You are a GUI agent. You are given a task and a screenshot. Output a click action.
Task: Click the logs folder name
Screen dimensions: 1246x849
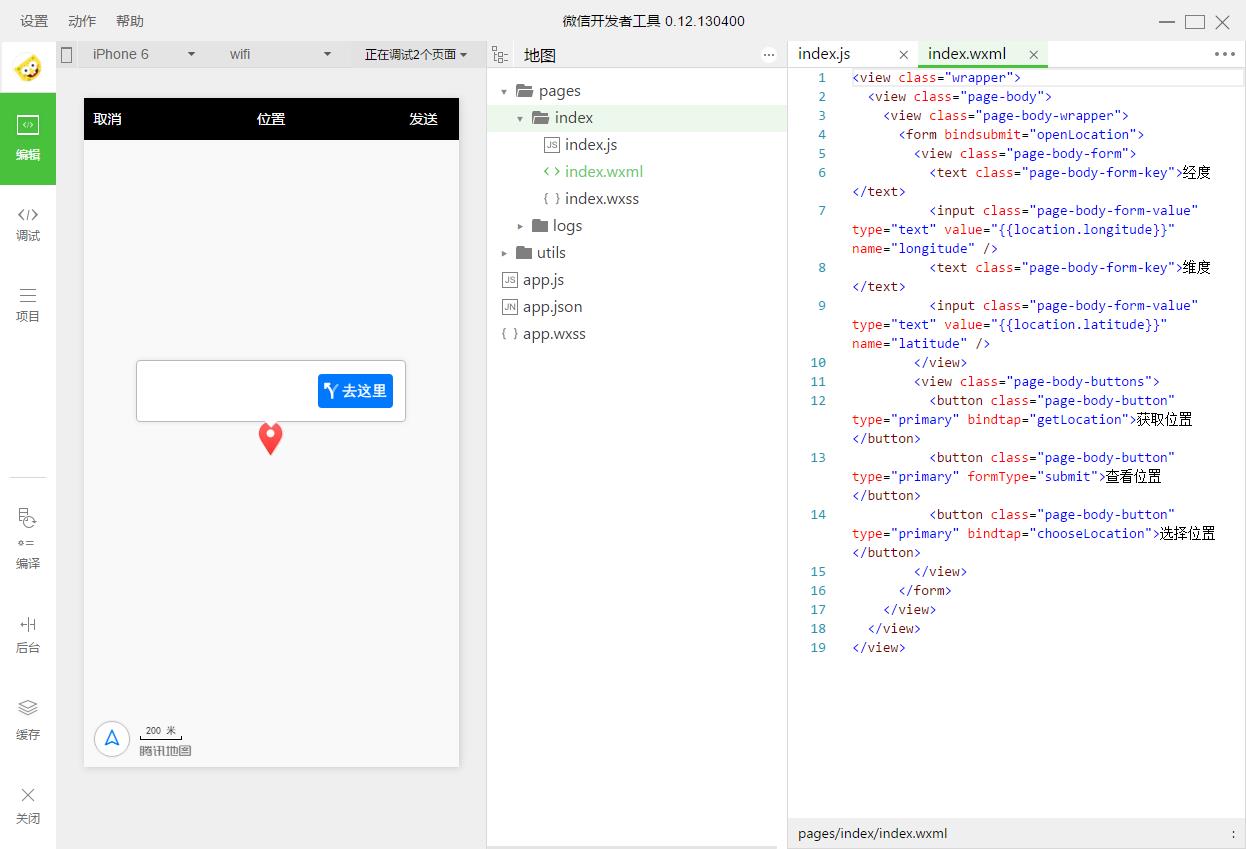567,226
